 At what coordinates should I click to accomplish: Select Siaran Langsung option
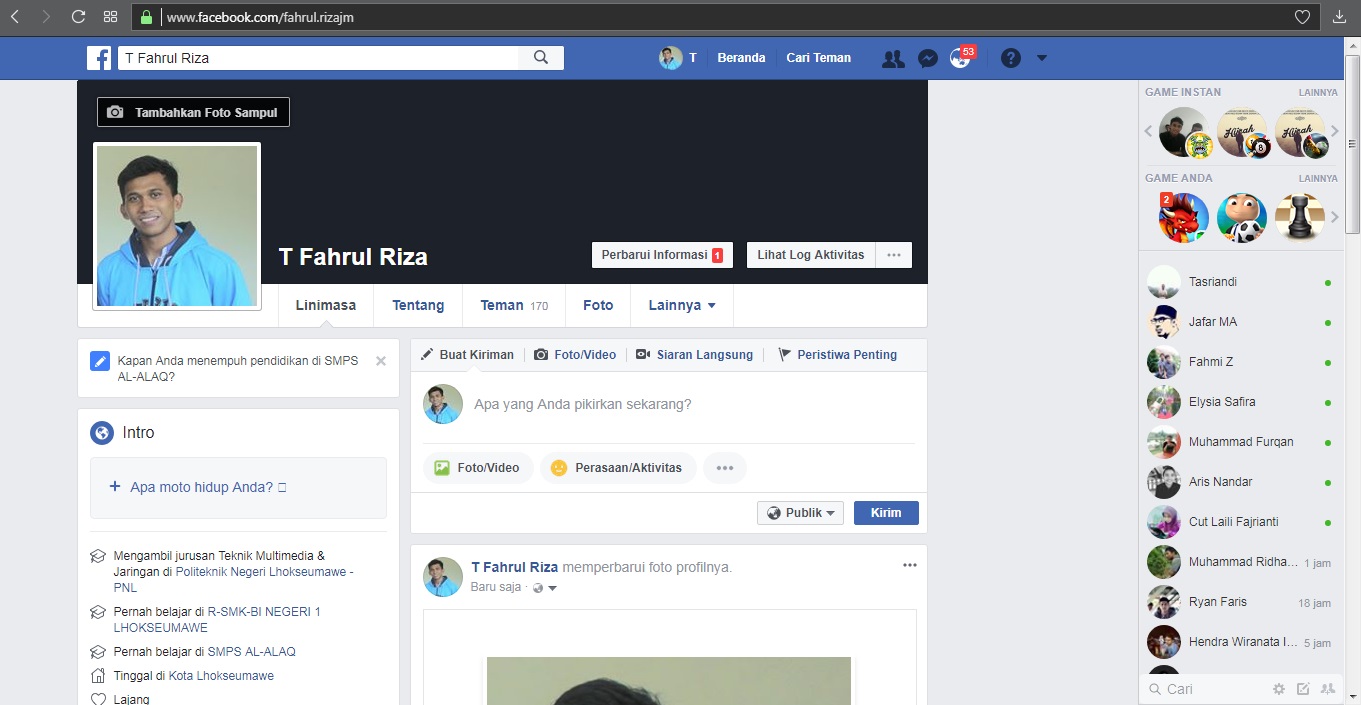click(694, 355)
